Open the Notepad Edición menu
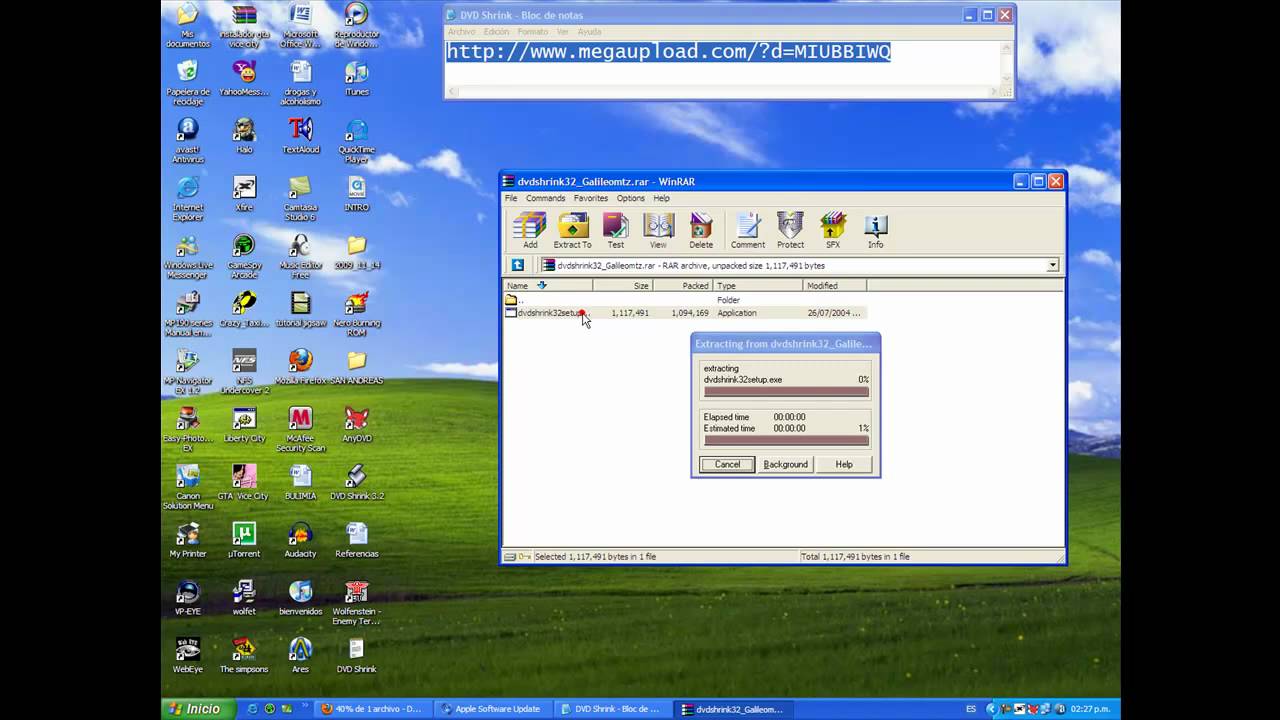Screen dimensions: 1280x720 pyautogui.click(x=497, y=32)
